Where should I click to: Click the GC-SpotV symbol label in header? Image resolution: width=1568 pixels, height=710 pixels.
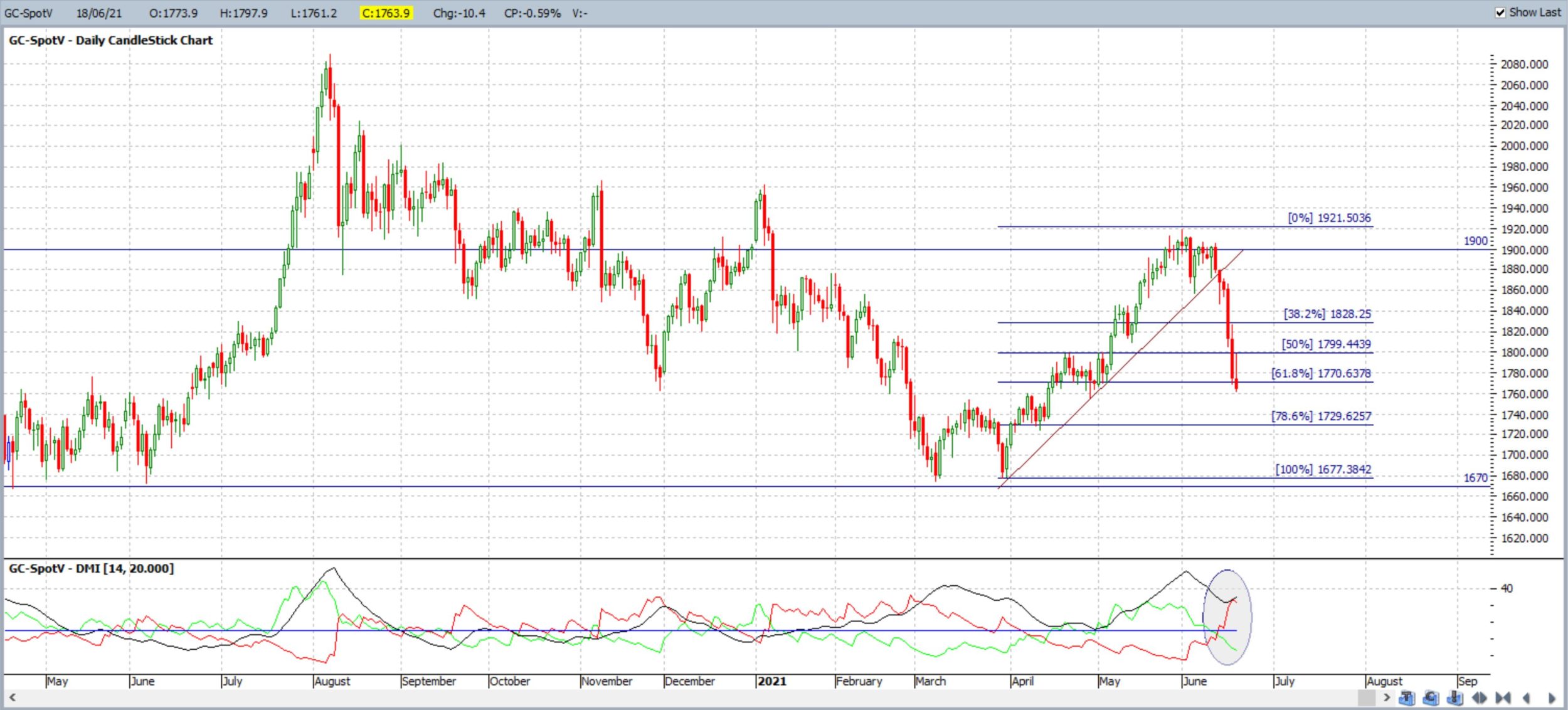click(x=29, y=13)
